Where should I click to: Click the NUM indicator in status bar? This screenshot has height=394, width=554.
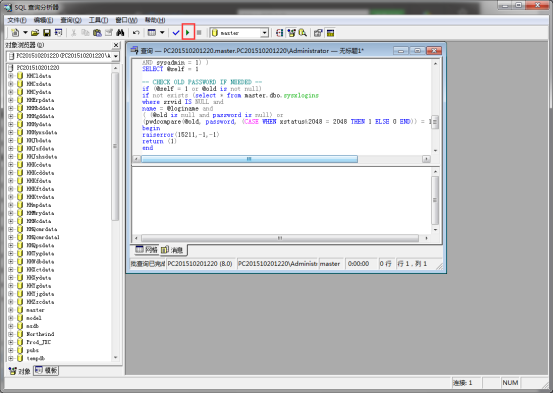510,383
